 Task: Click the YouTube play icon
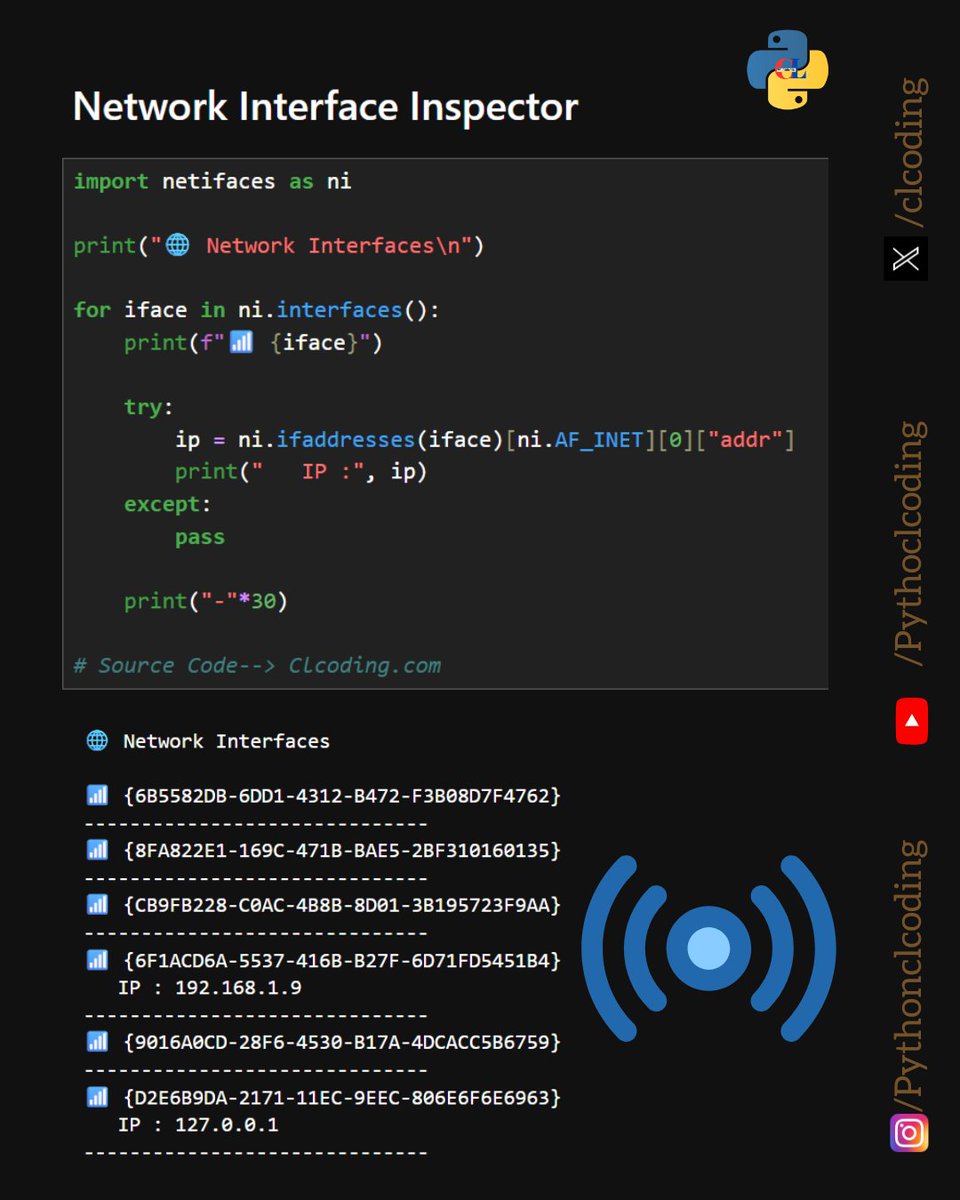(911, 721)
